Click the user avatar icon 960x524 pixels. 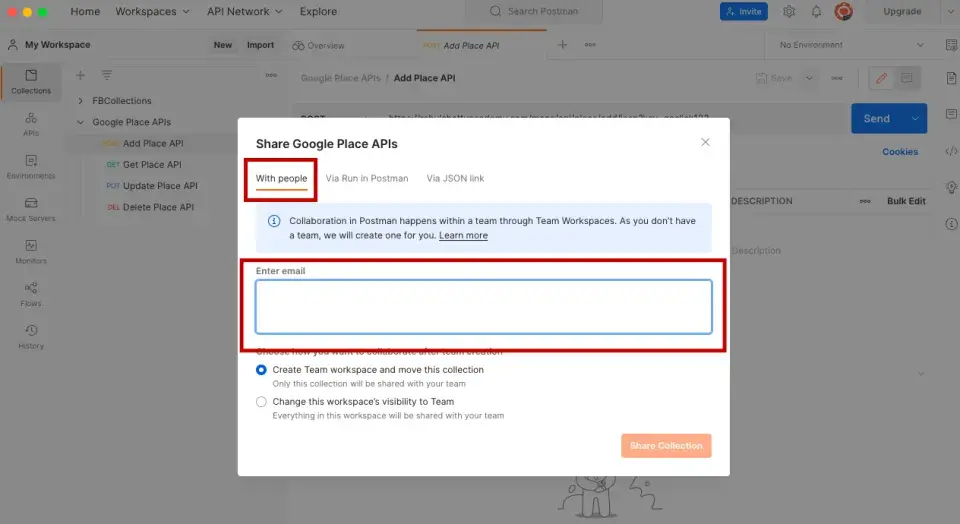pyautogui.click(x=844, y=12)
